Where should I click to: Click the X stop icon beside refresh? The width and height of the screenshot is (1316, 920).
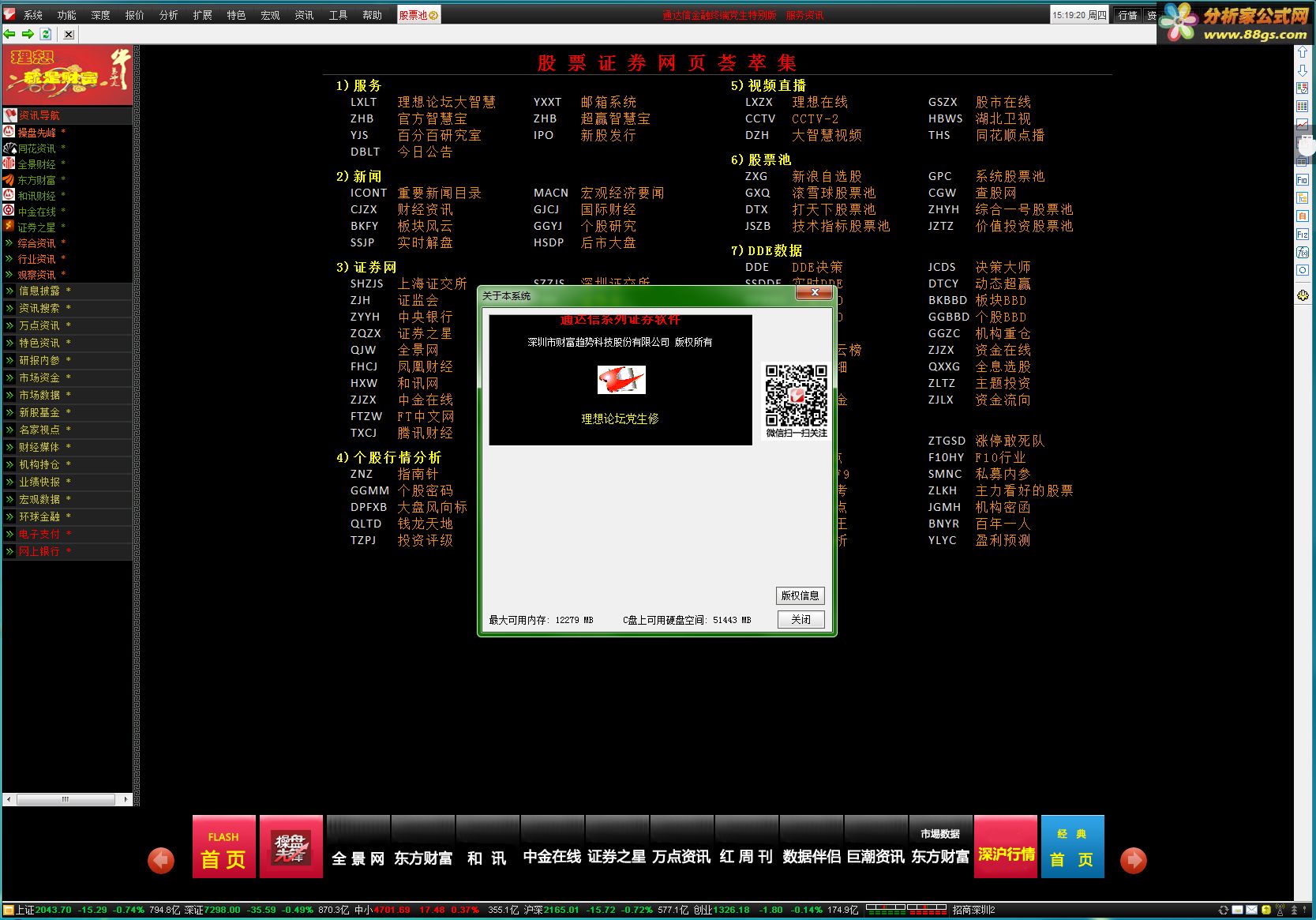69,34
